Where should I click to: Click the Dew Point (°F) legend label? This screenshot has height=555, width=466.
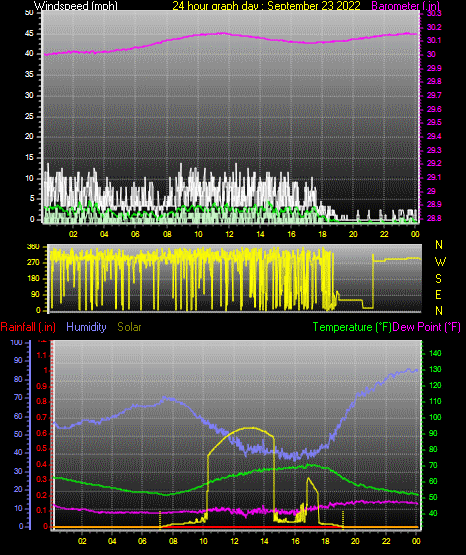click(x=427, y=327)
